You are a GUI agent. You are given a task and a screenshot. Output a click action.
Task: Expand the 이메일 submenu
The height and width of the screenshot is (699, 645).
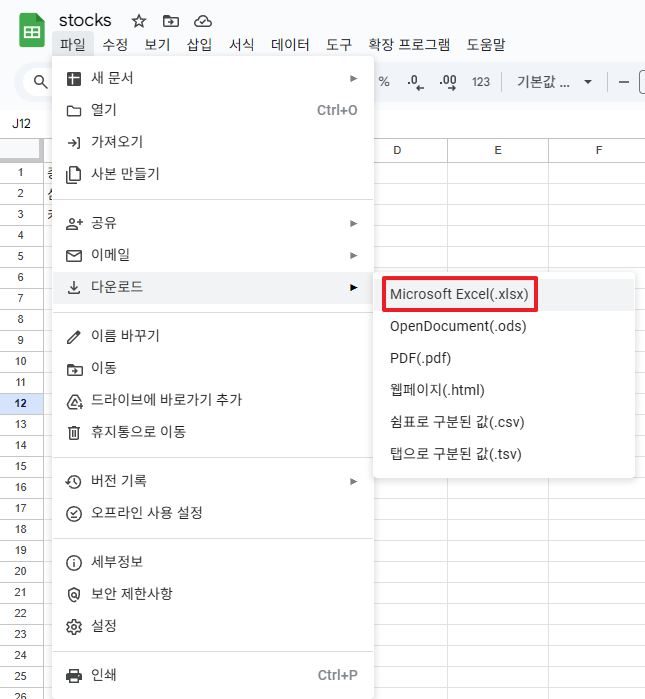click(213, 255)
